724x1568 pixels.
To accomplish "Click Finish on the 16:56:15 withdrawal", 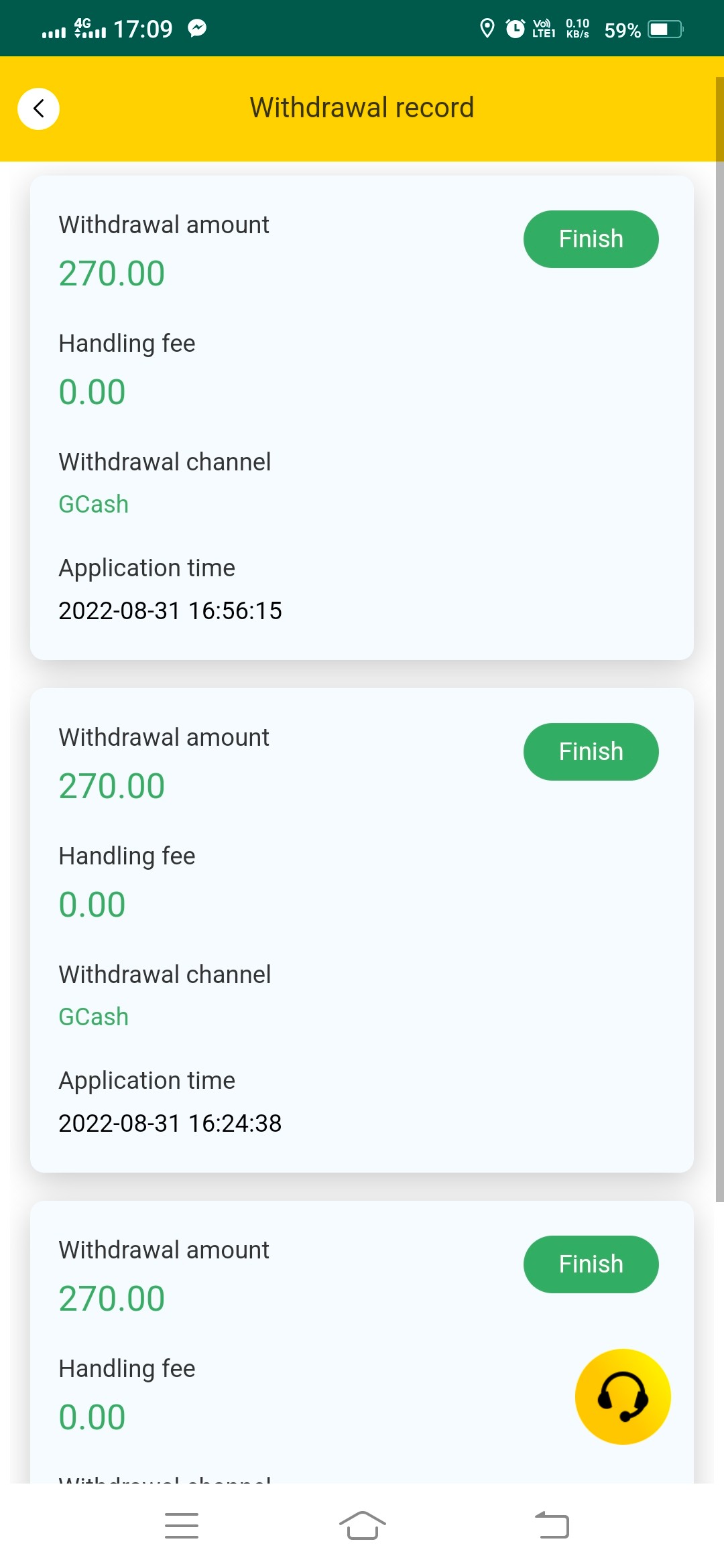I will click(591, 239).
